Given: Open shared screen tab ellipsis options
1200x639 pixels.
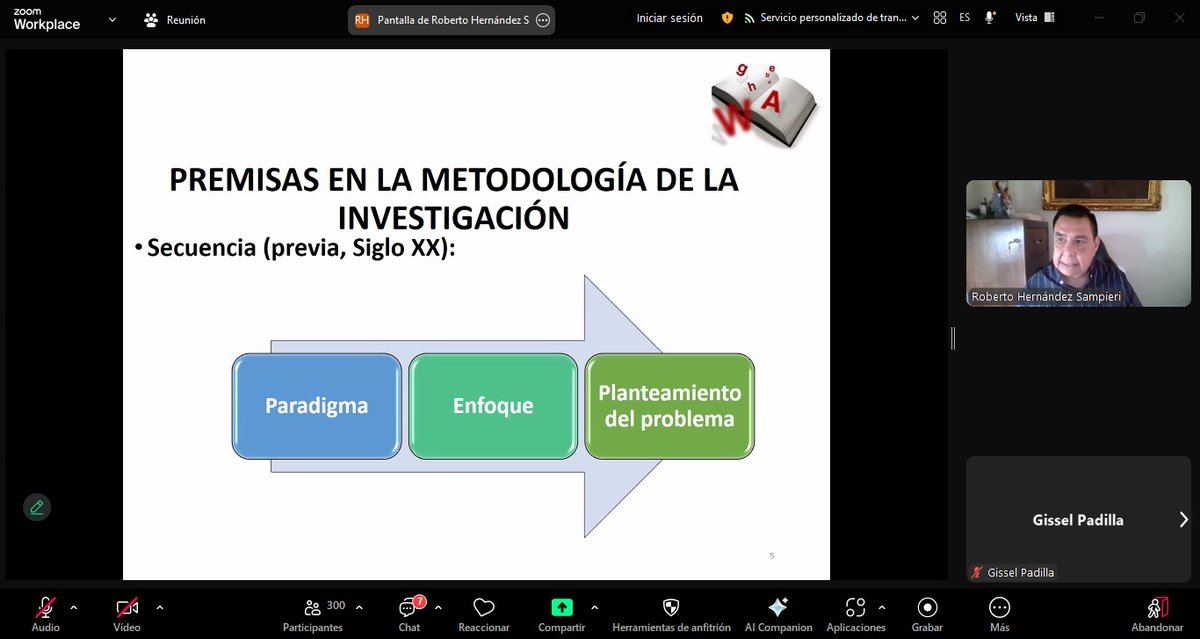Looking at the screenshot, I should (x=542, y=19).
